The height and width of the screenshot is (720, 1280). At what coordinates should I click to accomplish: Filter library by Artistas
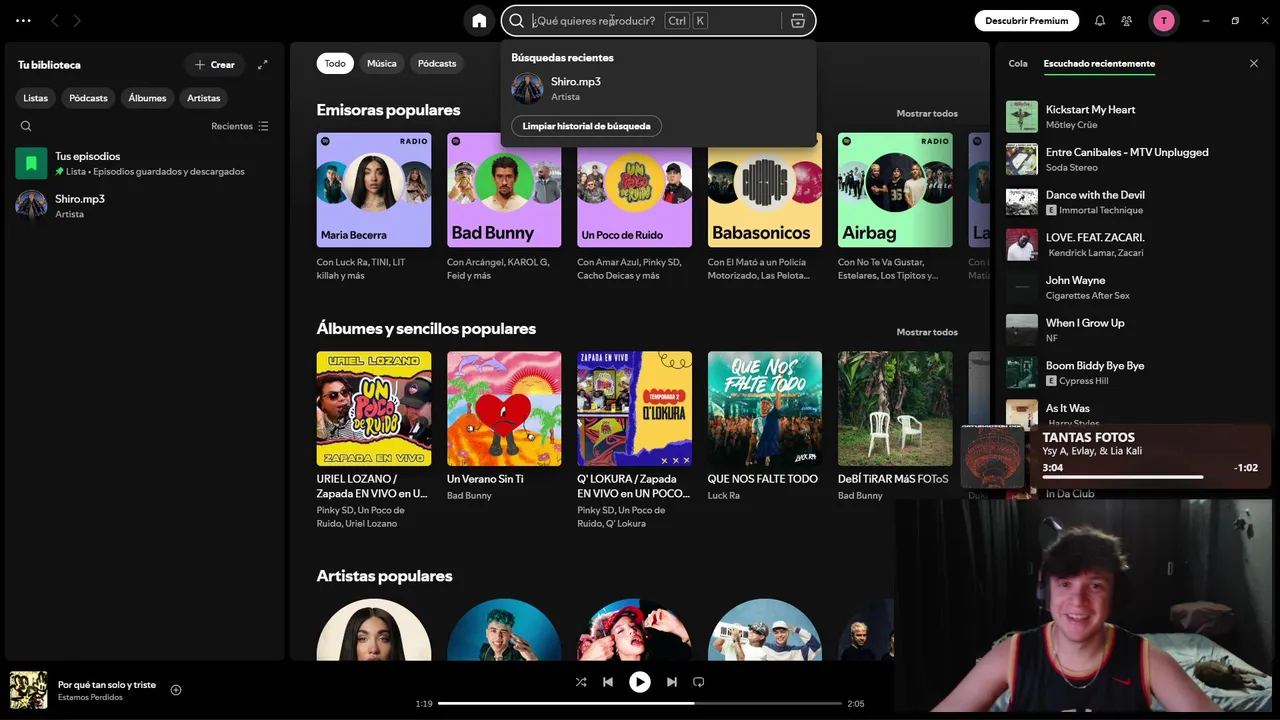tap(204, 98)
